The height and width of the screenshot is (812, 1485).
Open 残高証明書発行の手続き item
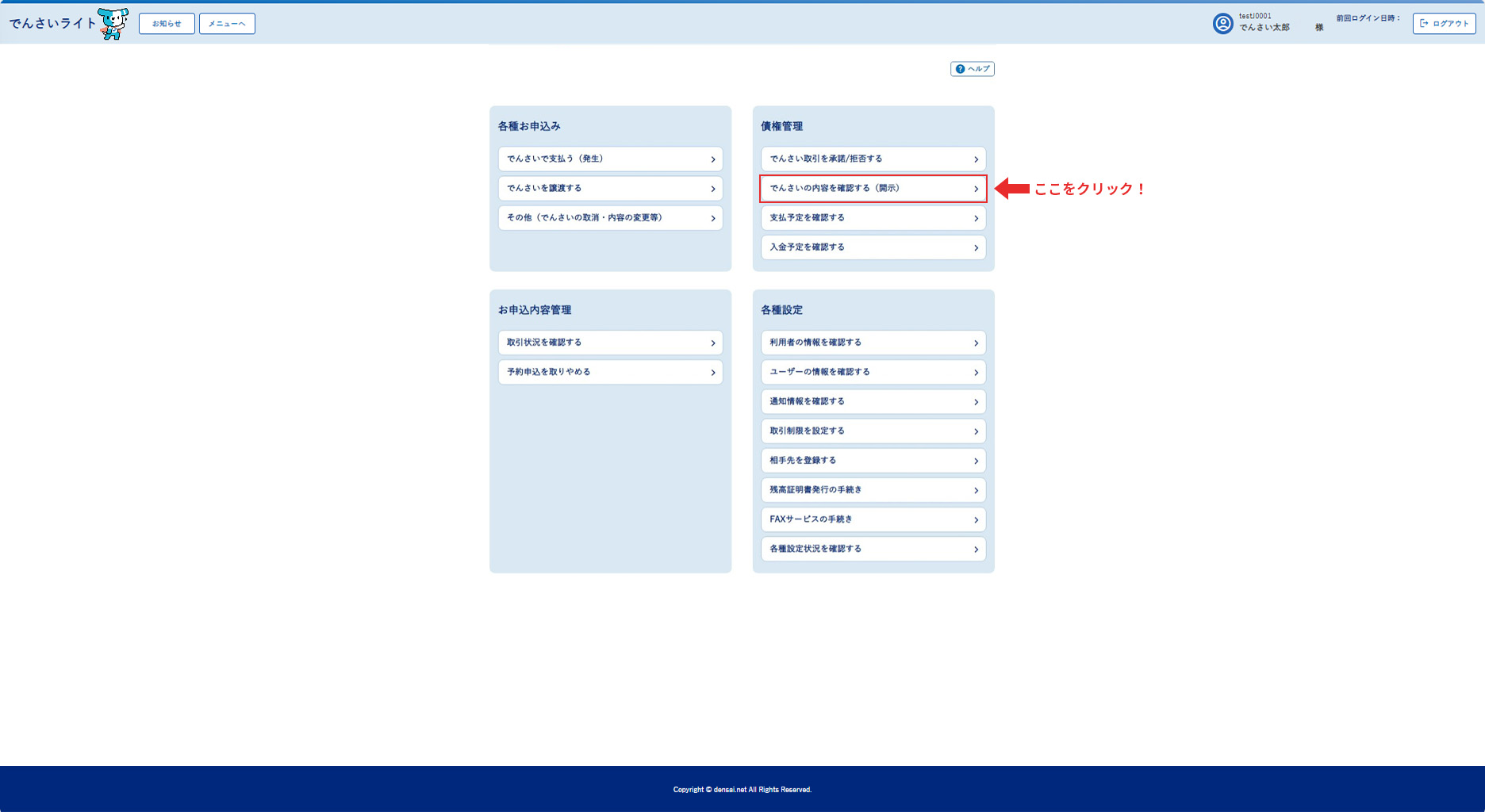(x=873, y=490)
